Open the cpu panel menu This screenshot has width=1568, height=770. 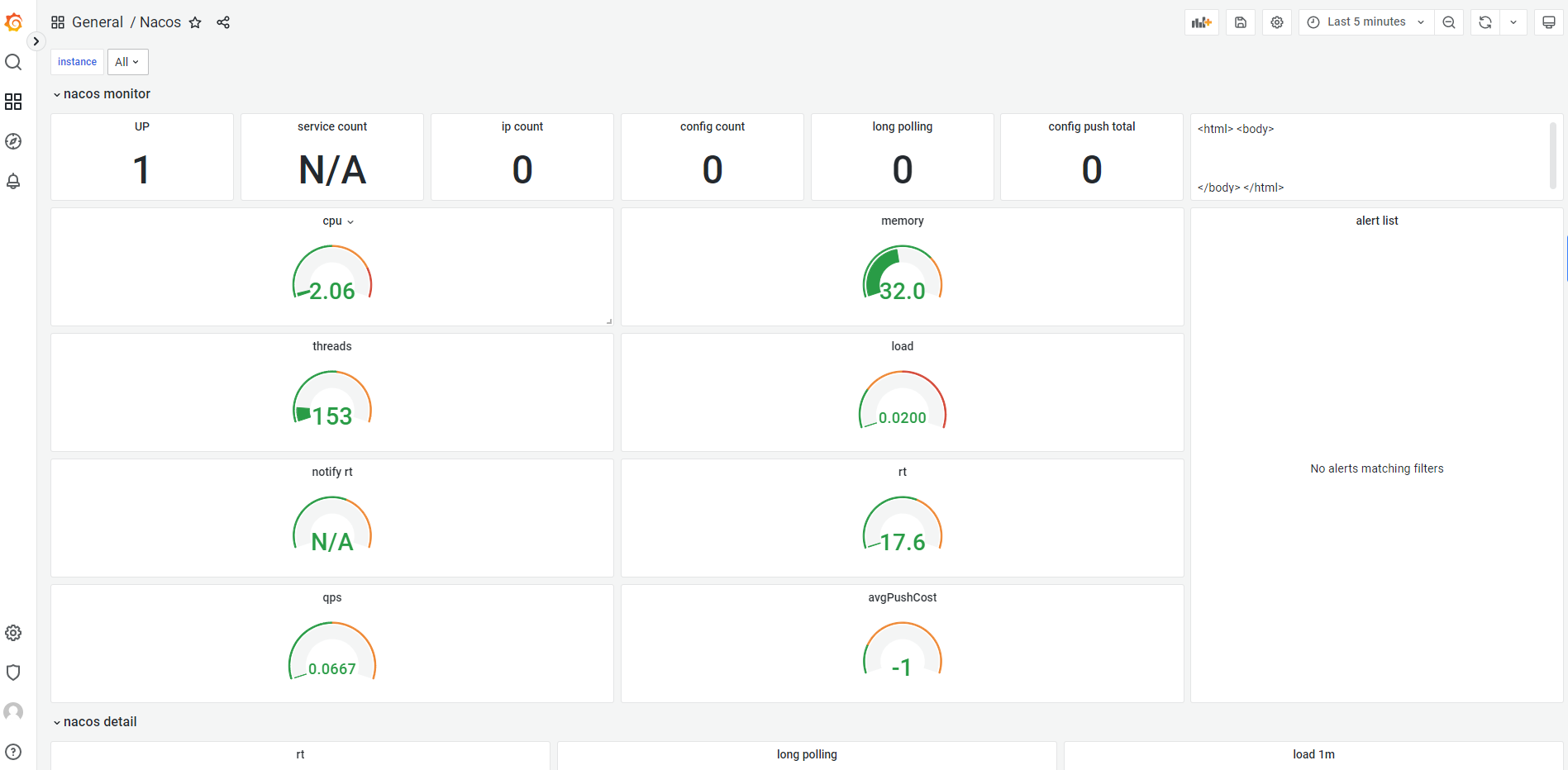pyautogui.click(x=349, y=221)
